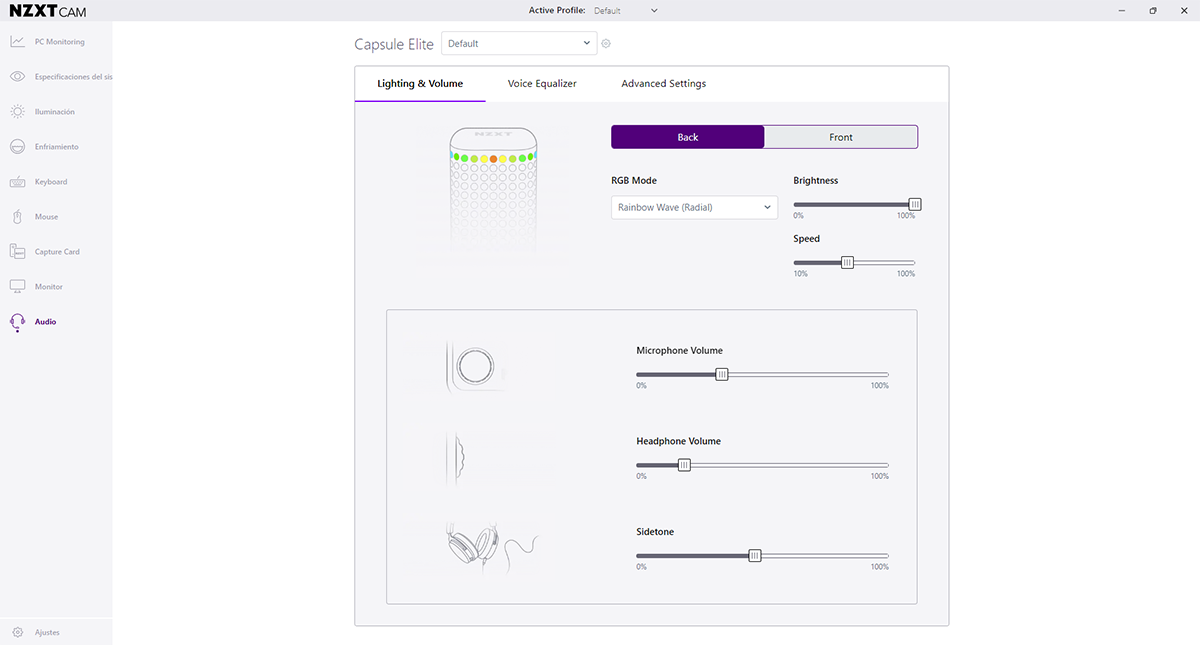Select Mouse in the sidebar
The height and width of the screenshot is (645, 1200).
(56, 217)
